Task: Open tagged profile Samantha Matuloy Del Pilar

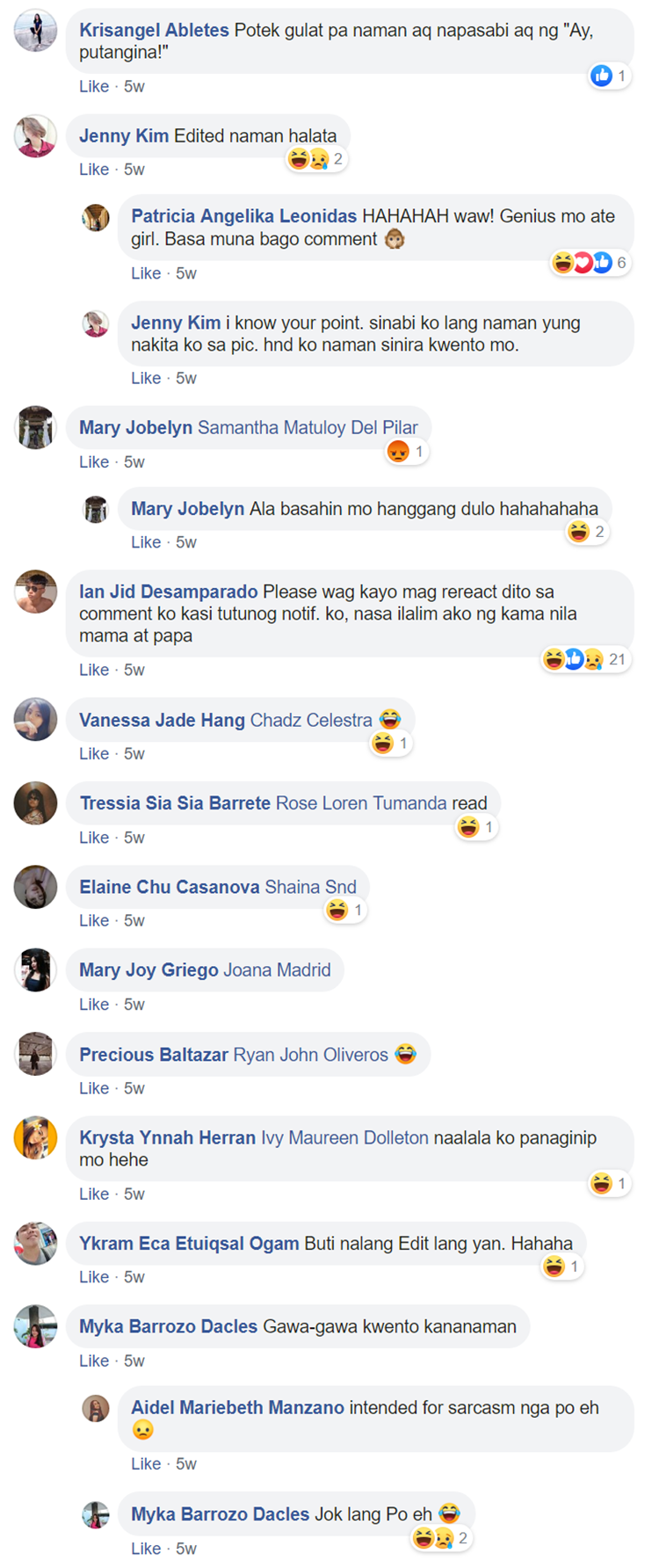Action: point(308,428)
